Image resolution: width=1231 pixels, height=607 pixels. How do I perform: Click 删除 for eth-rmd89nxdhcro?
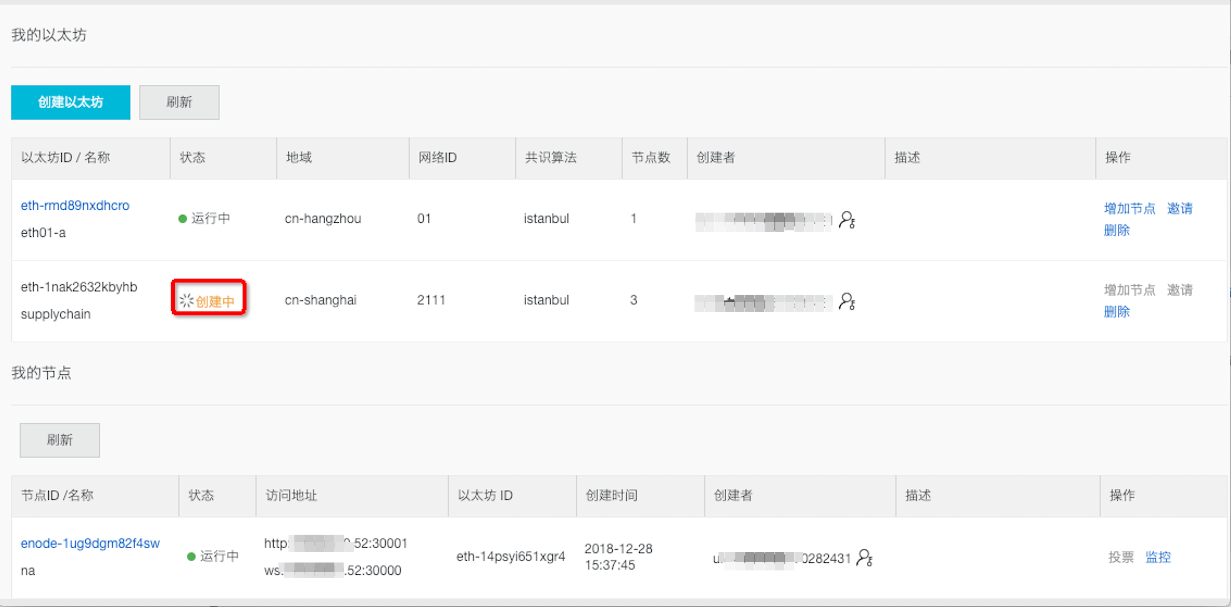1117,230
